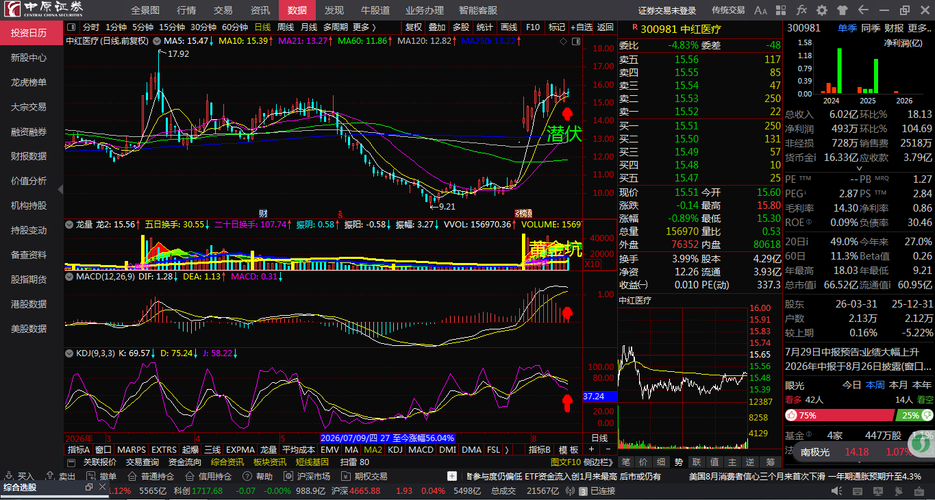Click the 看空 25% sentiment bar
Viewport: 935px width, 500px height.
[913, 415]
